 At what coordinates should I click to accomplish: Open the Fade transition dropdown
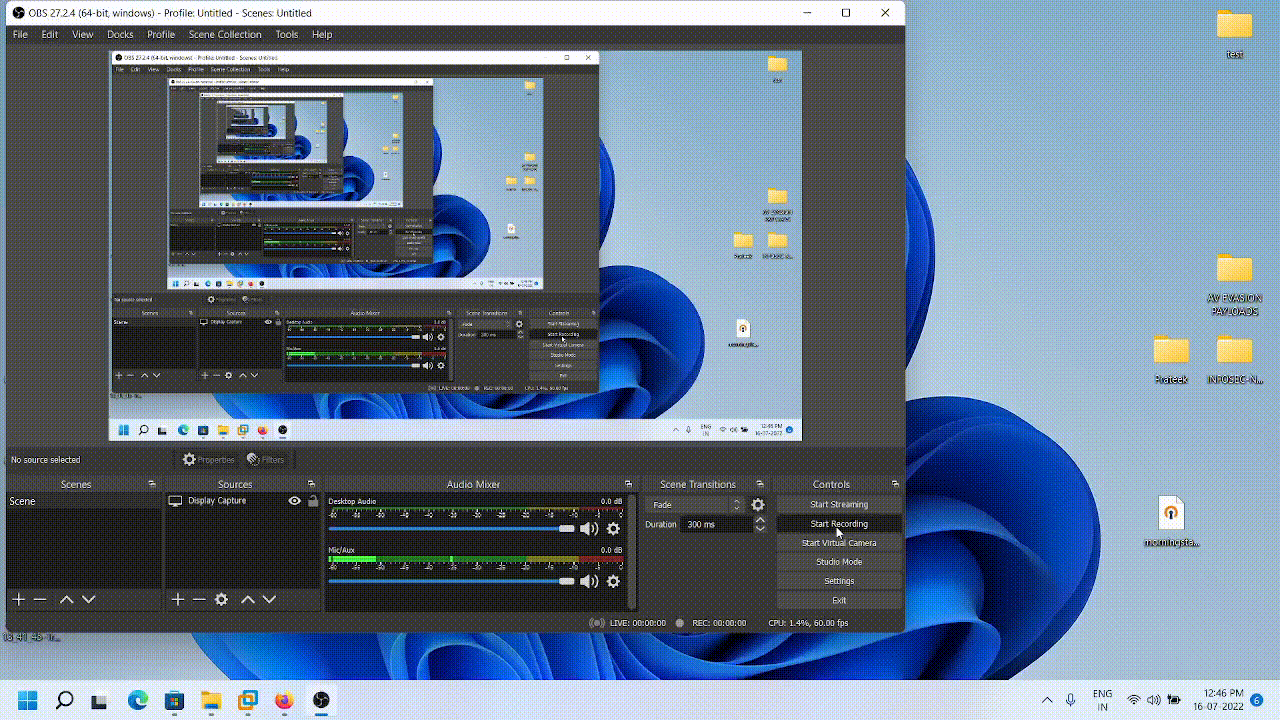[x=696, y=505]
